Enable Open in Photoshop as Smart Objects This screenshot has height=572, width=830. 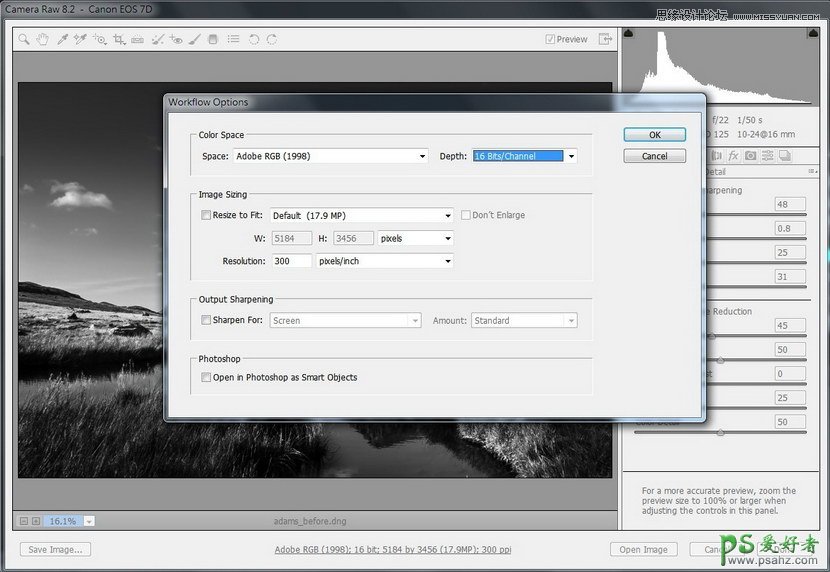pos(206,378)
